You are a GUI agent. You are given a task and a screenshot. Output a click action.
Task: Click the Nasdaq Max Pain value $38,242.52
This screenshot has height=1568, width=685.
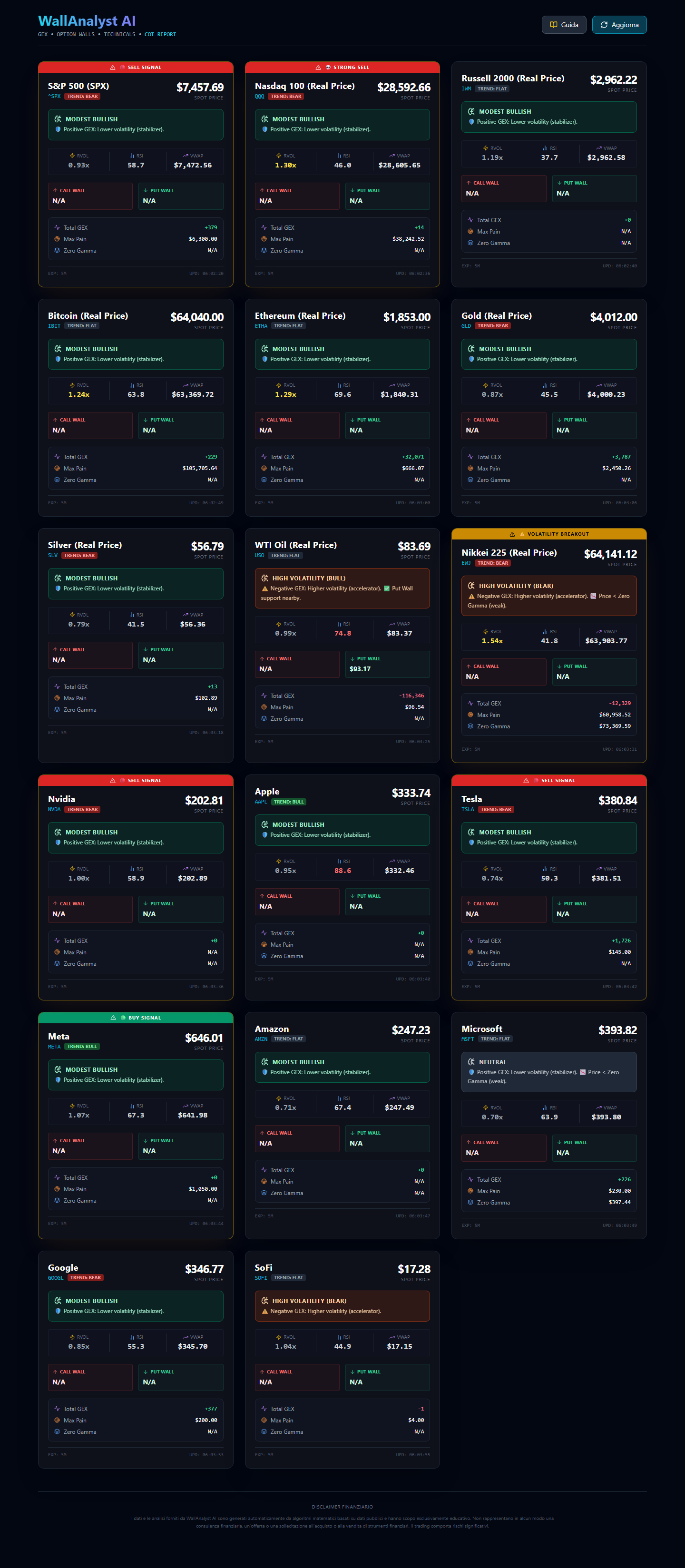pos(408,239)
